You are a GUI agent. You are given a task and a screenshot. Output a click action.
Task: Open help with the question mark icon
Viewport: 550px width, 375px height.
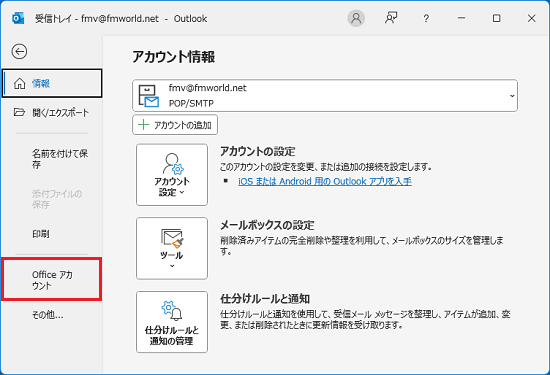pos(426,18)
